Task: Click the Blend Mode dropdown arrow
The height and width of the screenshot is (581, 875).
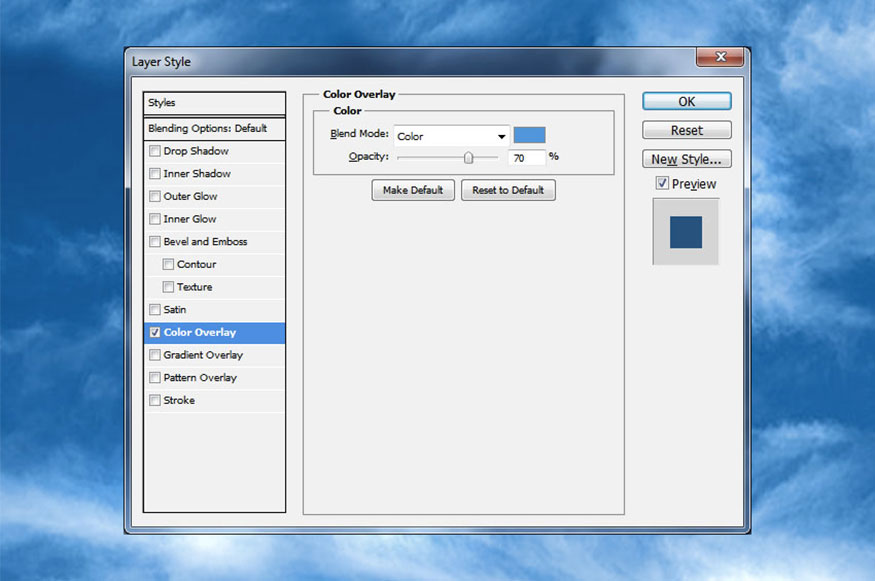Action: 502,136
